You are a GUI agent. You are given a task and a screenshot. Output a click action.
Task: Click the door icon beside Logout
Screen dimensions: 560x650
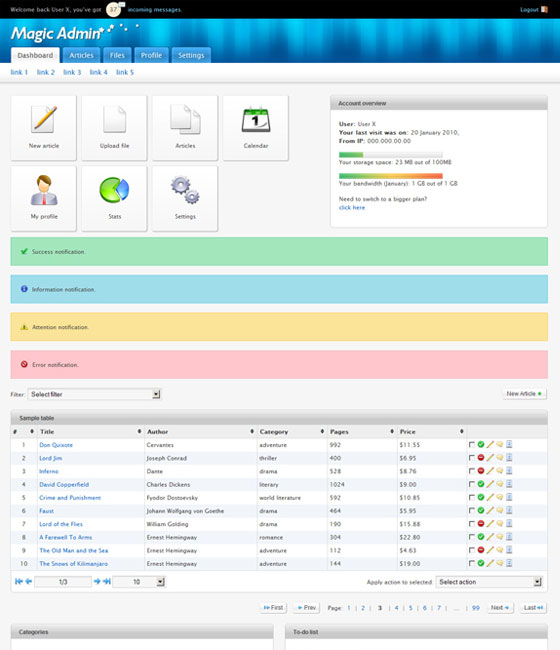click(544, 10)
